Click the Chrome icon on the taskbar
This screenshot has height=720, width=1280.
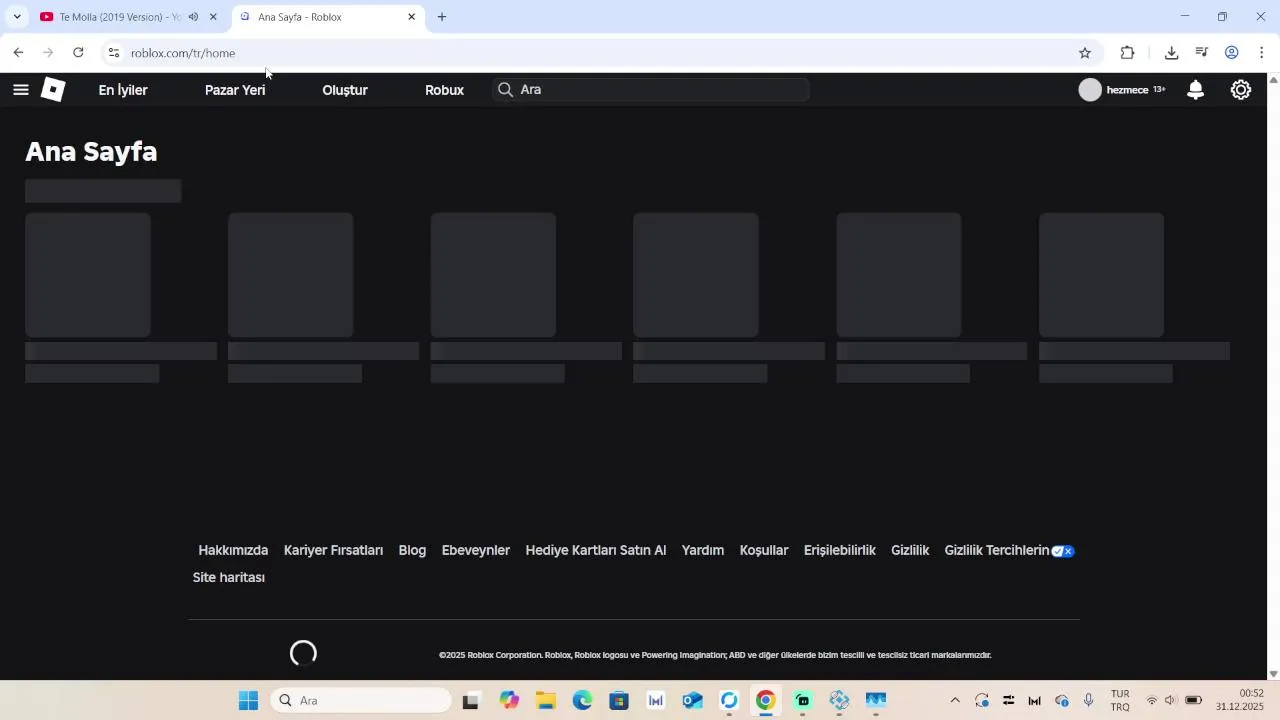pyautogui.click(x=765, y=701)
